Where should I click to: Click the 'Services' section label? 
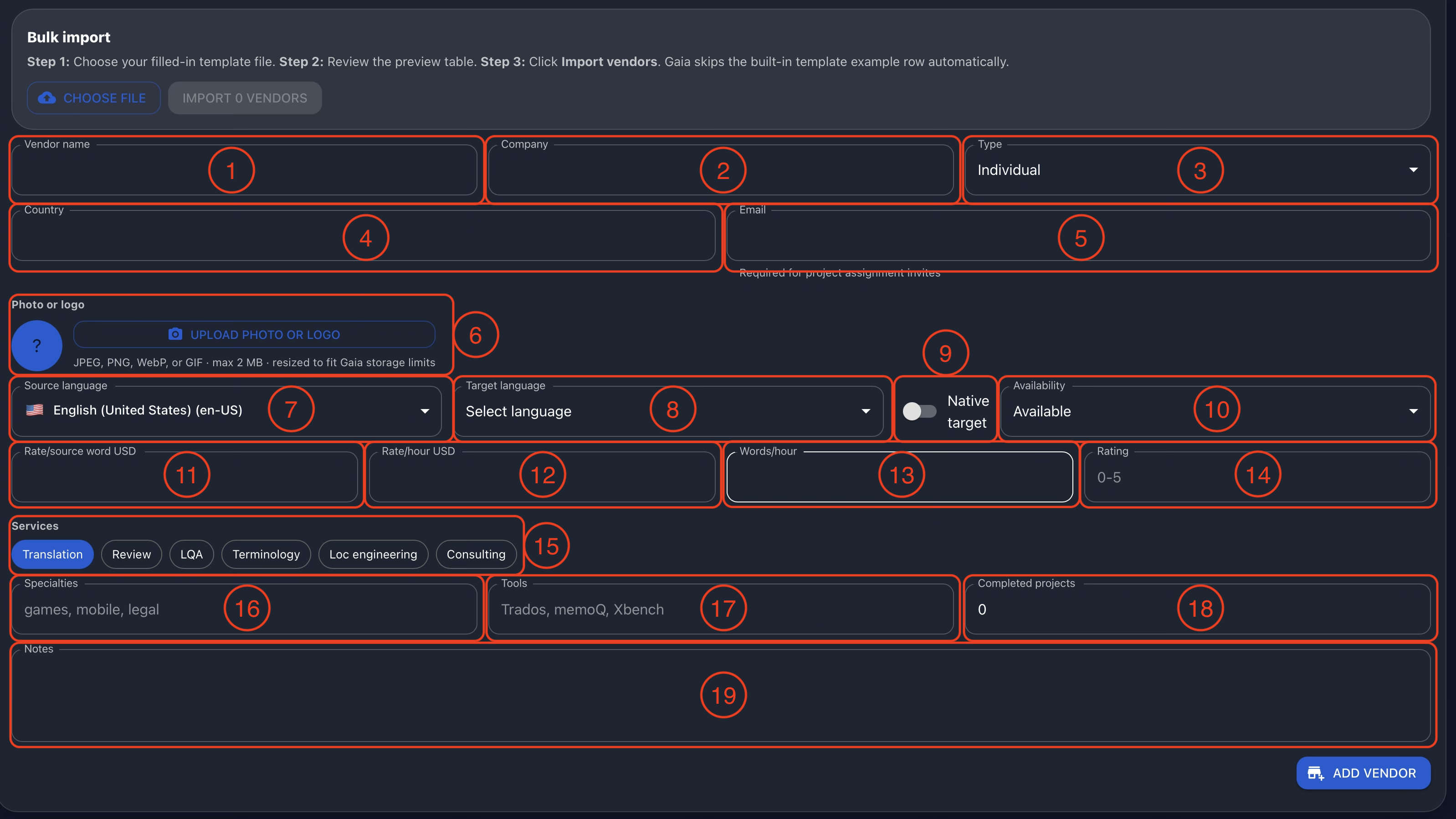[x=35, y=526]
